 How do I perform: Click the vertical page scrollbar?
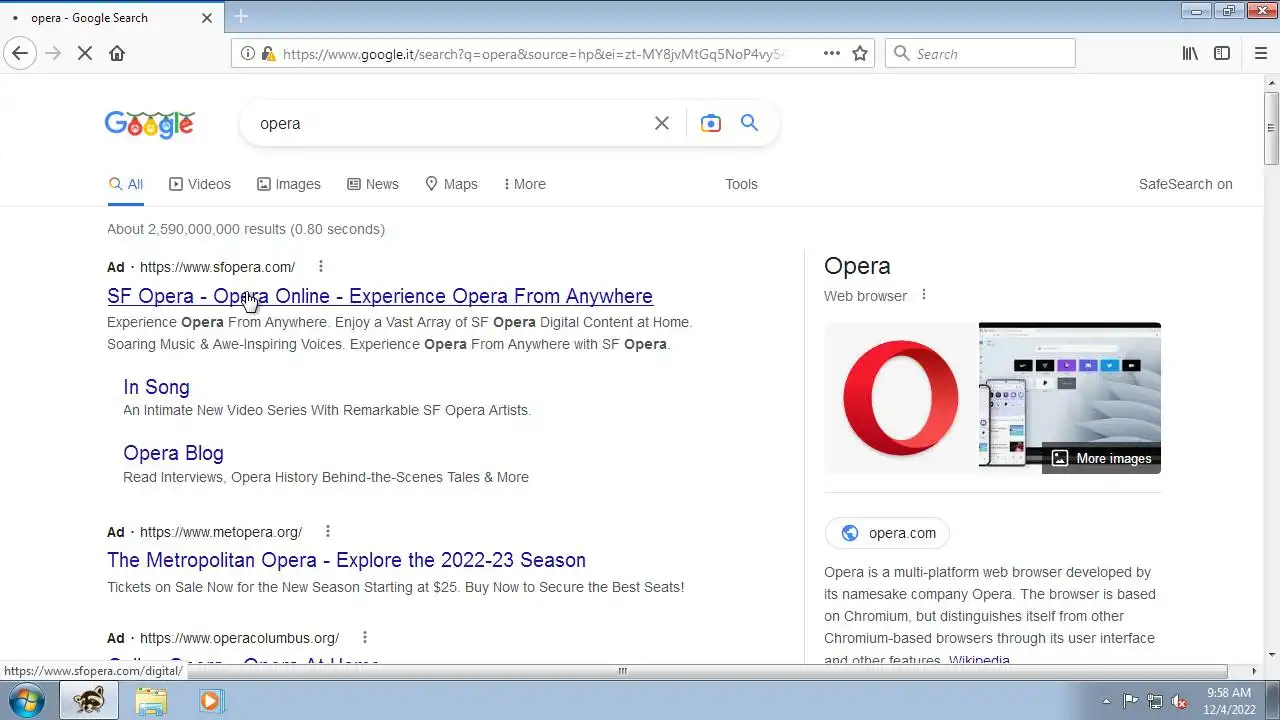(1272, 128)
